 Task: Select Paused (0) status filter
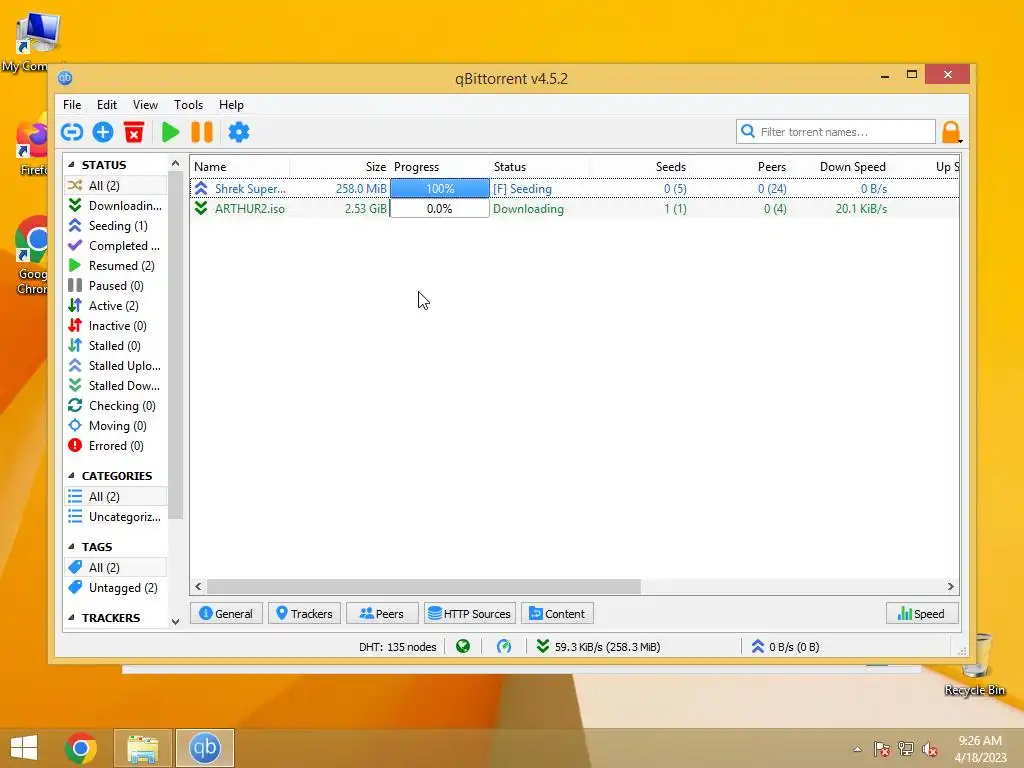pos(115,286)
